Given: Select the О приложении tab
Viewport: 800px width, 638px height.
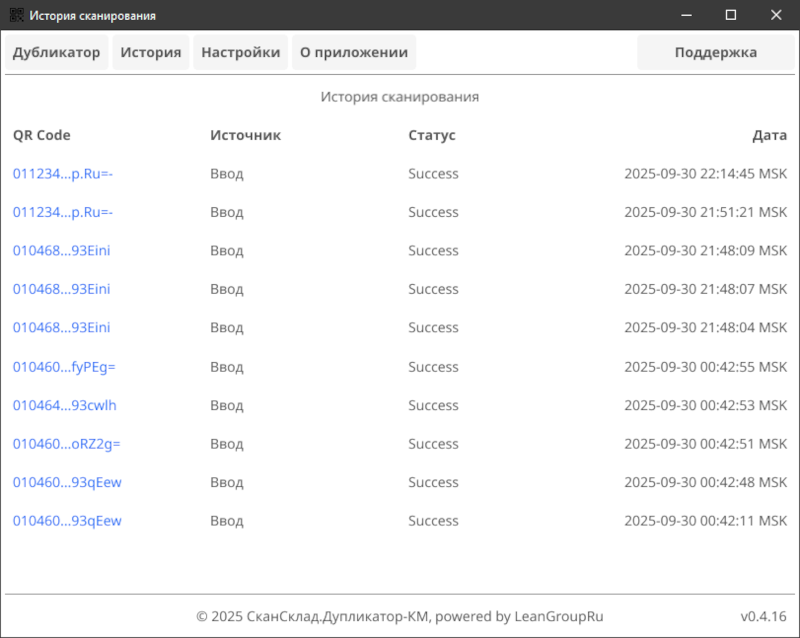Looking at the screenshot, I should [x=354, y=53].
